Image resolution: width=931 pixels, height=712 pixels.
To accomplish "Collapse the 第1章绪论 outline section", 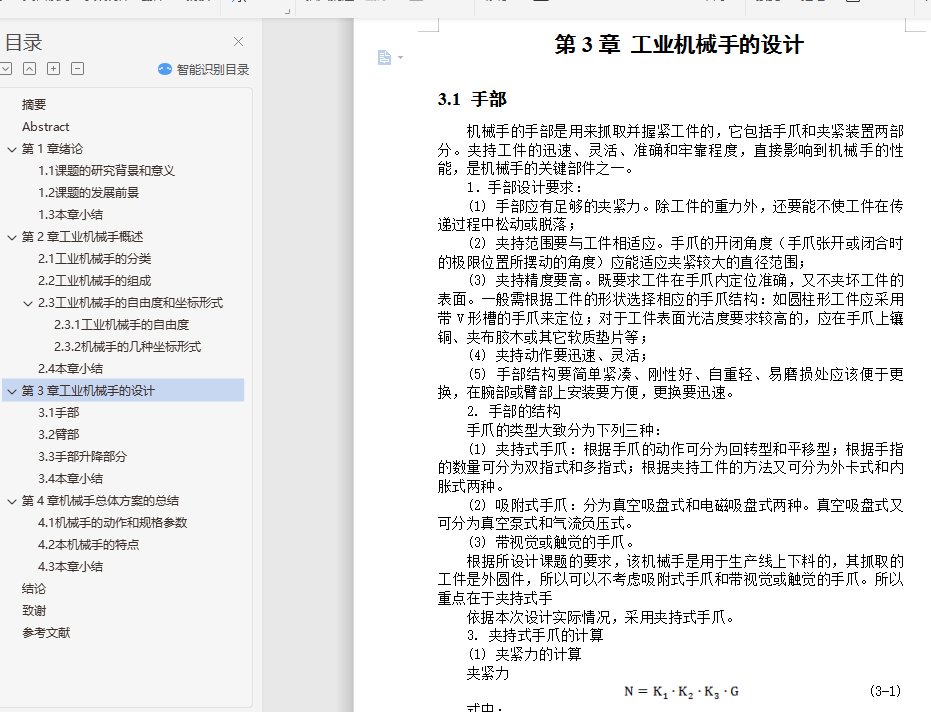I will click(x=11, y=149).
